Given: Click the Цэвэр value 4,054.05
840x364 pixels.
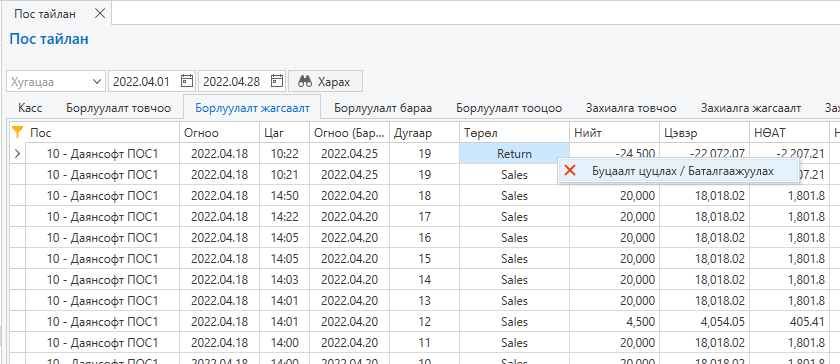Looking at the screenshot, I should 704,321.
